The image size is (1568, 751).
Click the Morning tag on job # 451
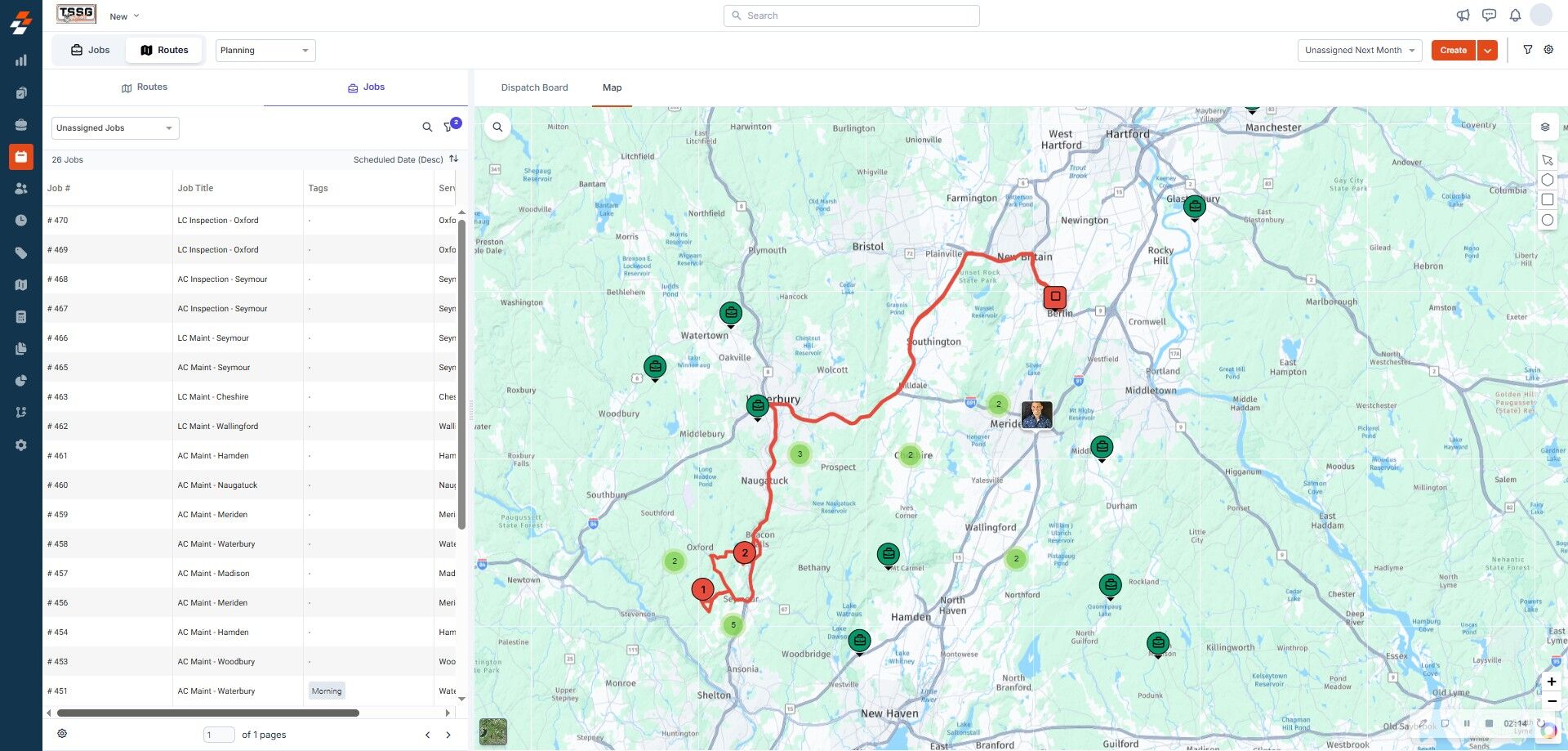pos(327,691)
